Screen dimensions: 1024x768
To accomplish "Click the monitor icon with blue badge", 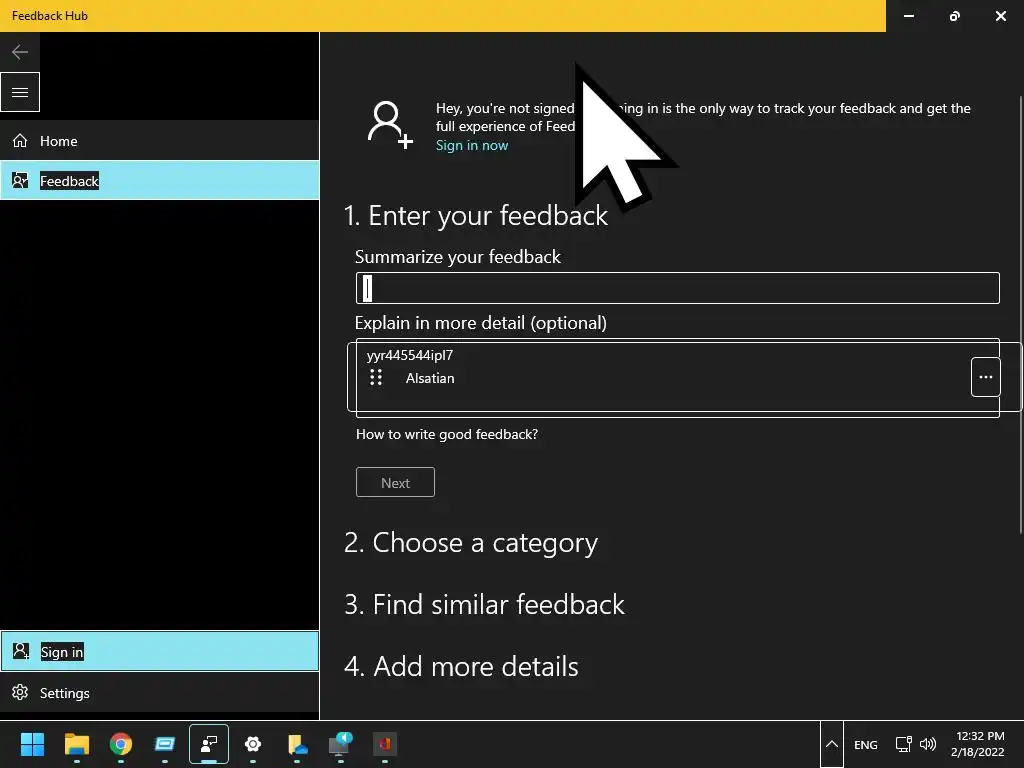I will tap(340, 744).
